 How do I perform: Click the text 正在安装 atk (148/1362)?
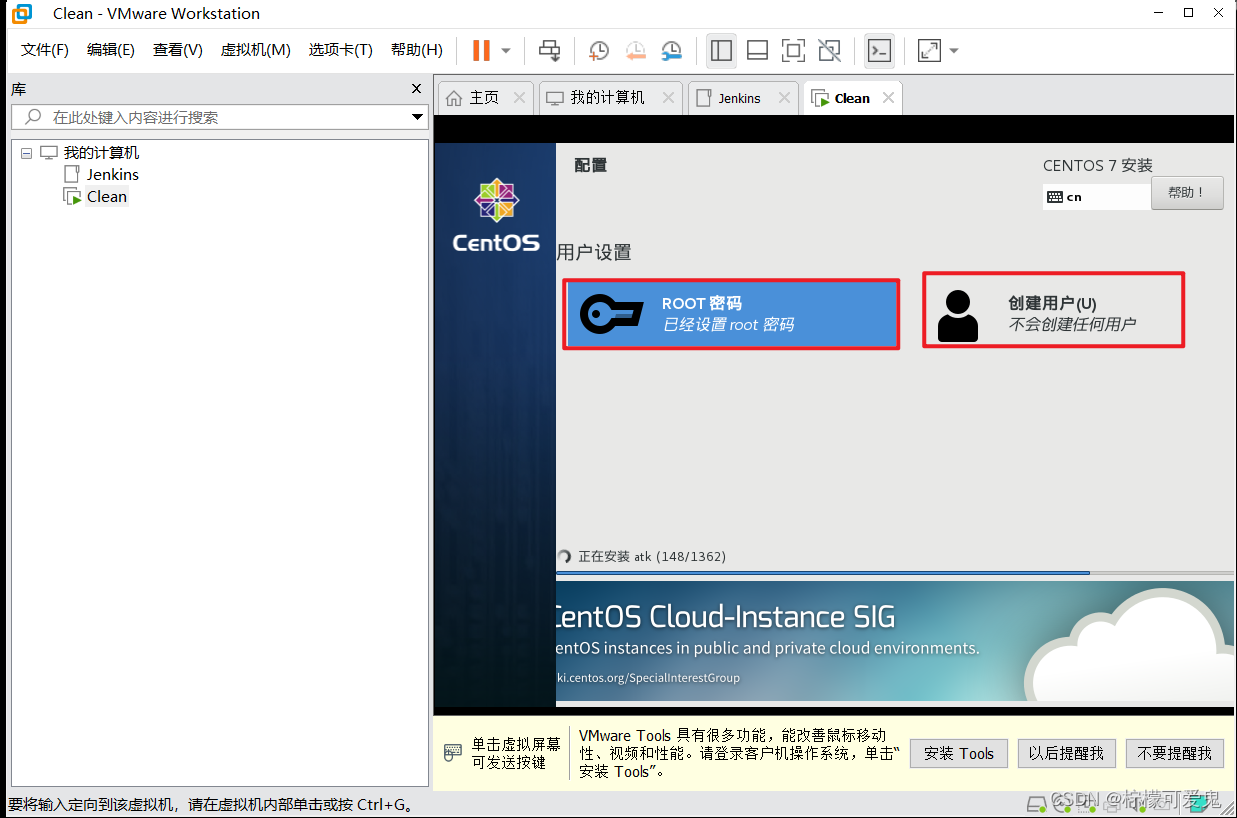[x=652, y=556]
